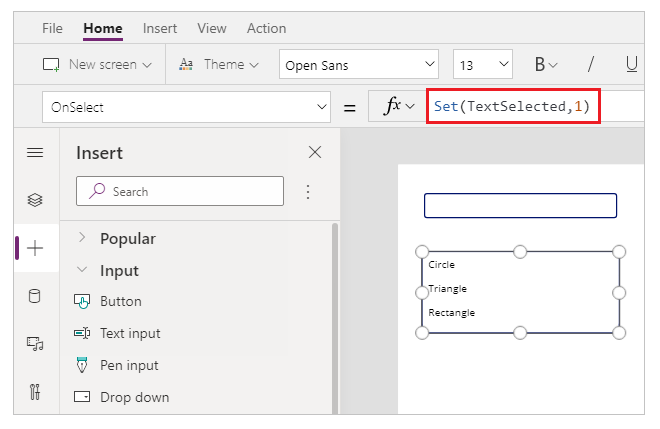Click the Insert plus icon in sidebar
Viewport: 660px width, 429px height.
pyautogui.click(x=35, y=248)
